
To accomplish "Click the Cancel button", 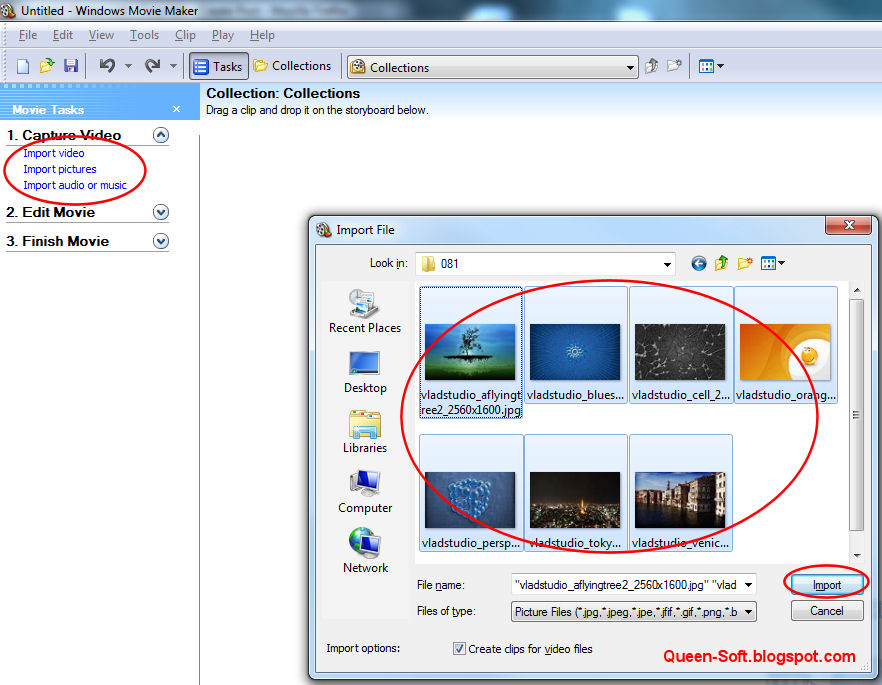I will click(x=827, y=611).
